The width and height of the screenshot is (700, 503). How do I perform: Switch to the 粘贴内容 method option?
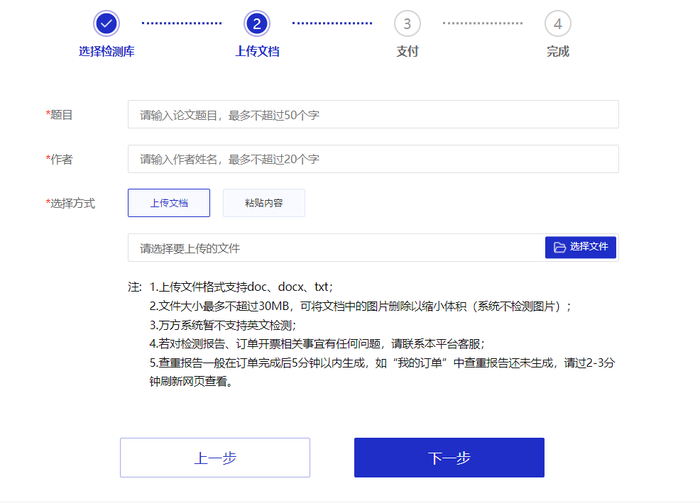coord(264,203)
